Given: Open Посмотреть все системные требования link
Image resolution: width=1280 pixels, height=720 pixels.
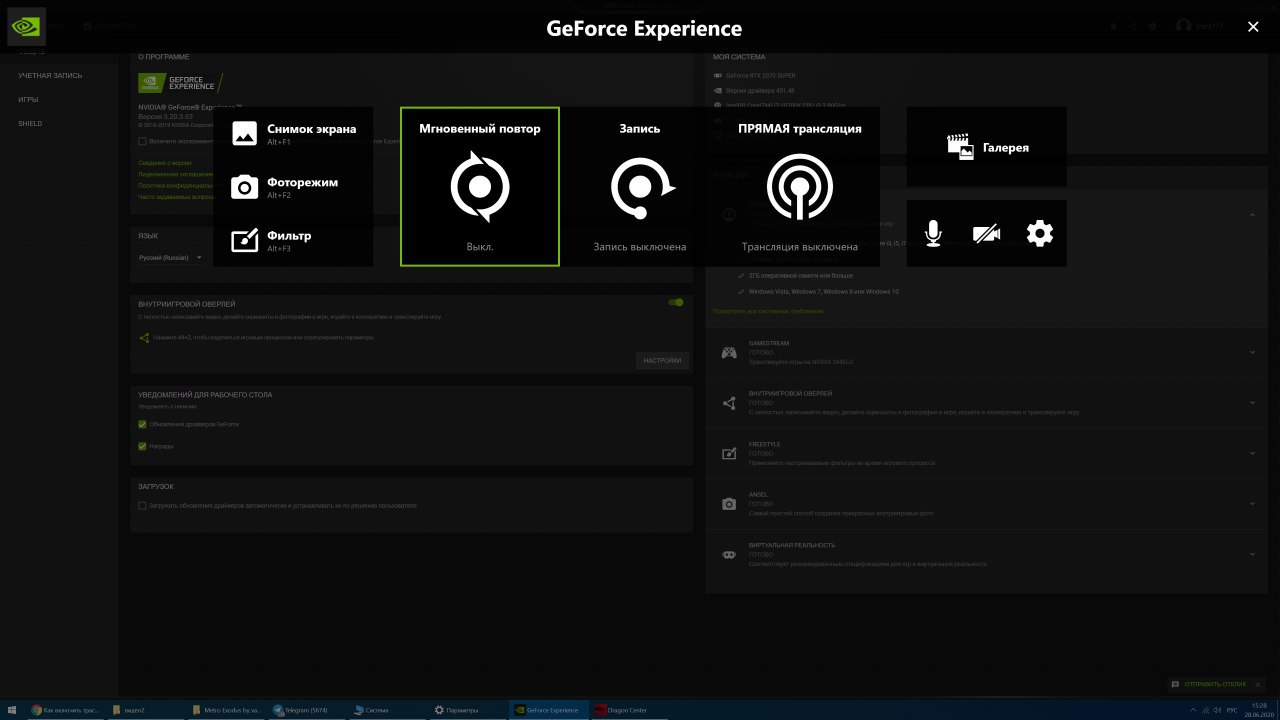Looking at the screenshot, I should (768, 311).
